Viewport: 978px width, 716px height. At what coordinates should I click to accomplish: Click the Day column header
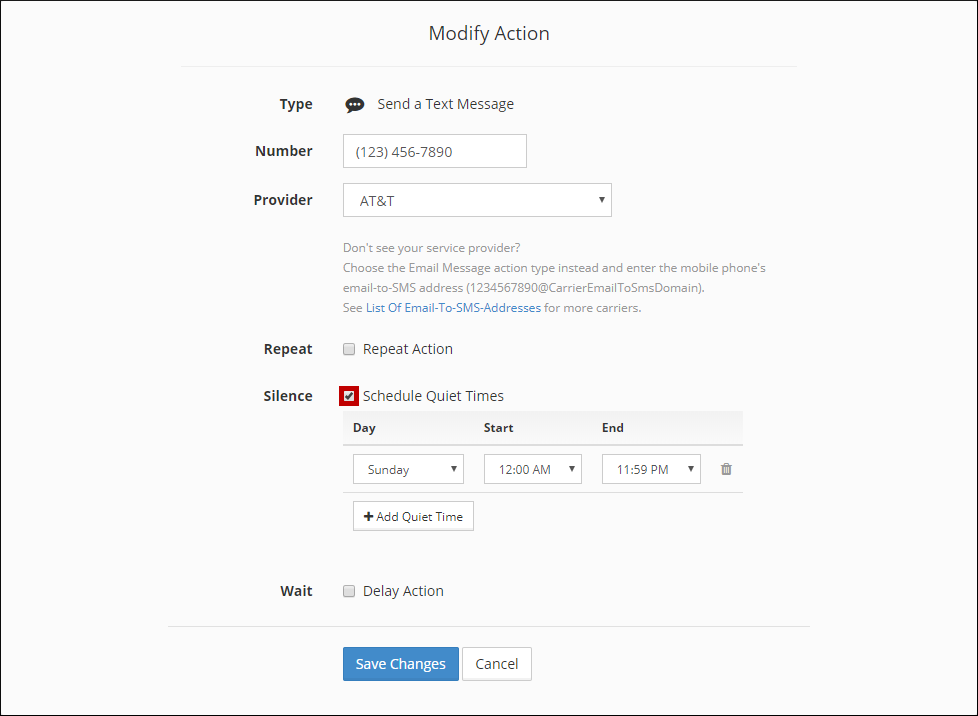364,428
